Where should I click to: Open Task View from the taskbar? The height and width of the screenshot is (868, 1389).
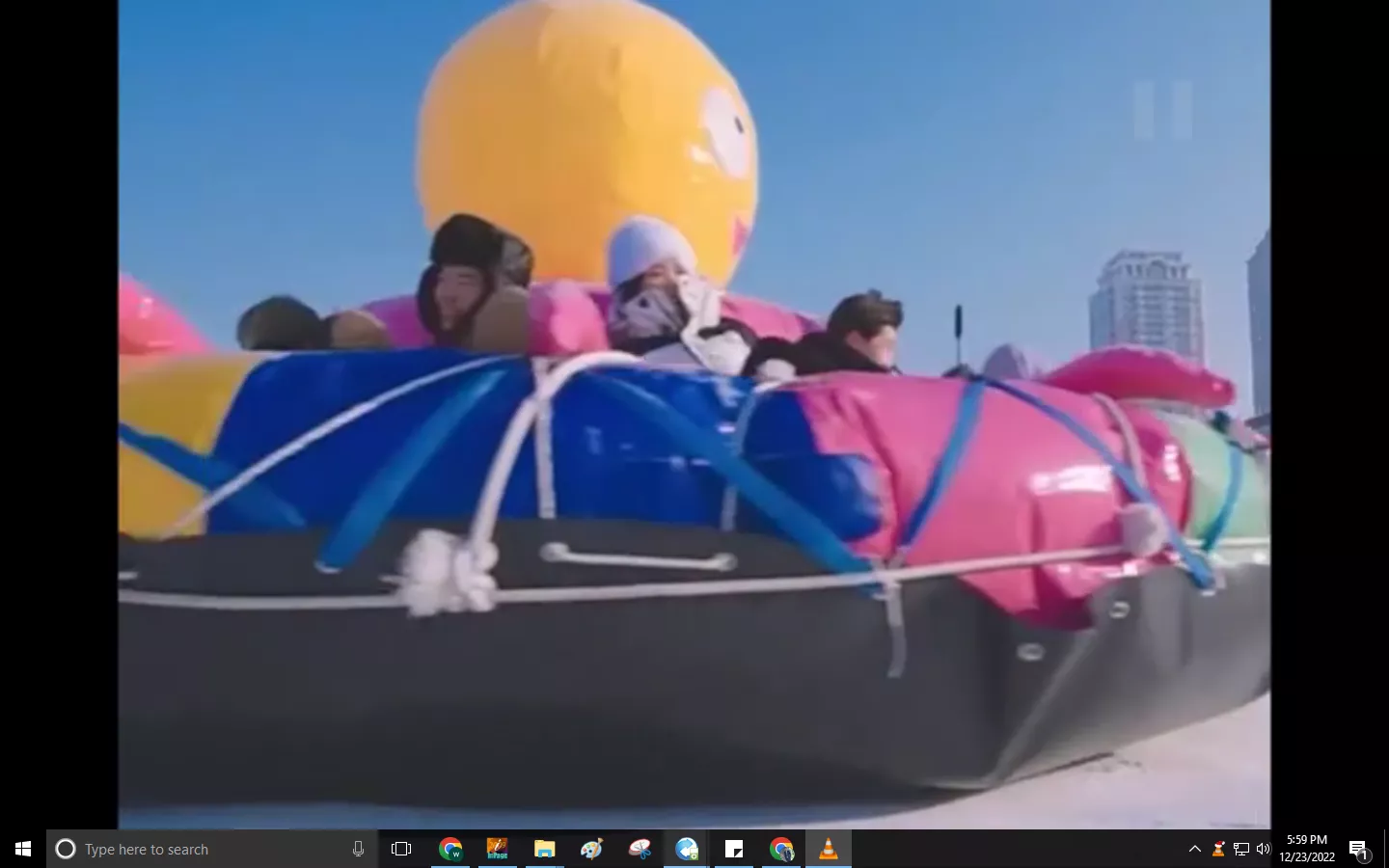click(401, 849)
